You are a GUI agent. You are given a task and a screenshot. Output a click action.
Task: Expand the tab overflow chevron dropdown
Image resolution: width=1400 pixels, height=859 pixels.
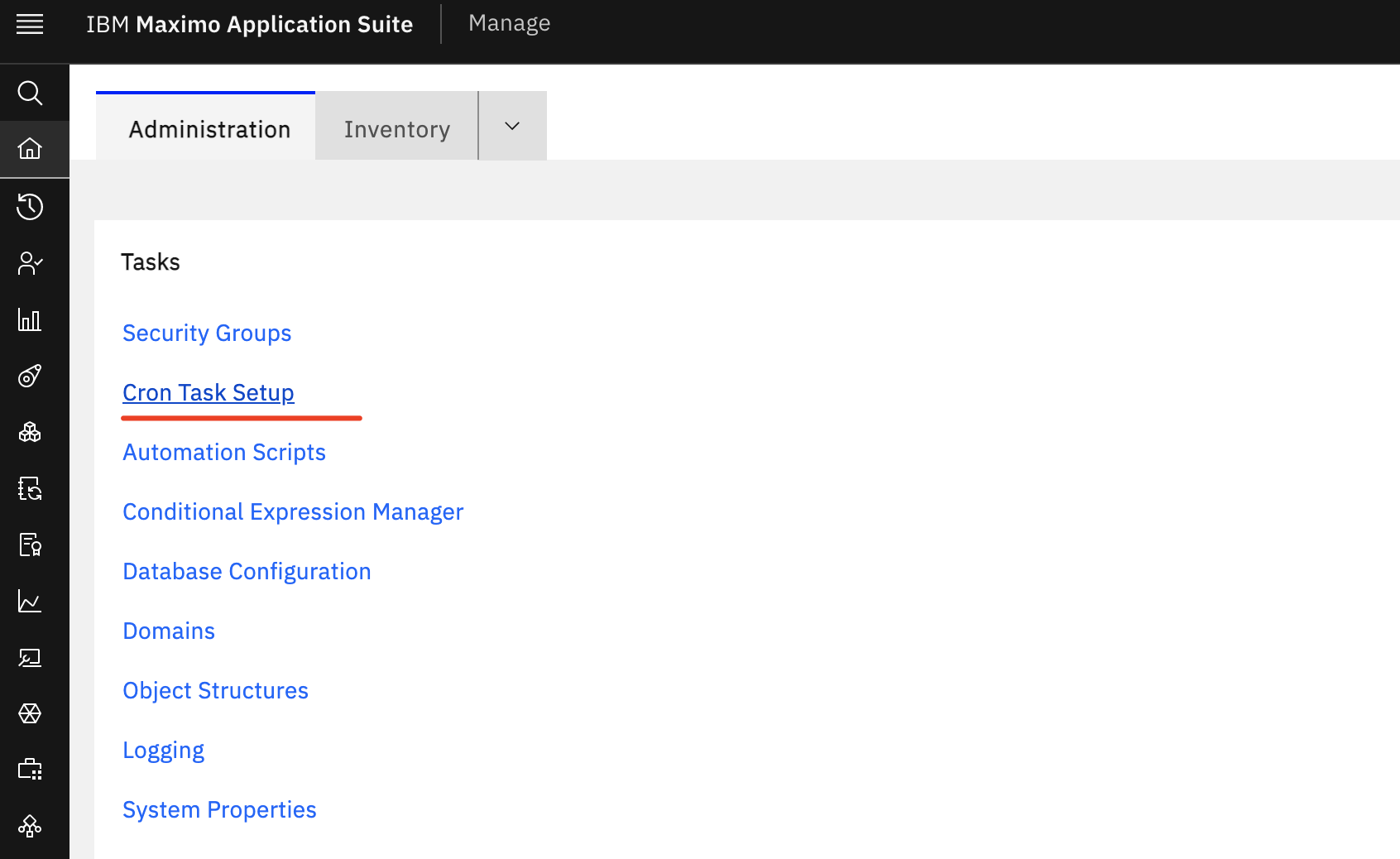pyautogui.click(x=512, y=126)
